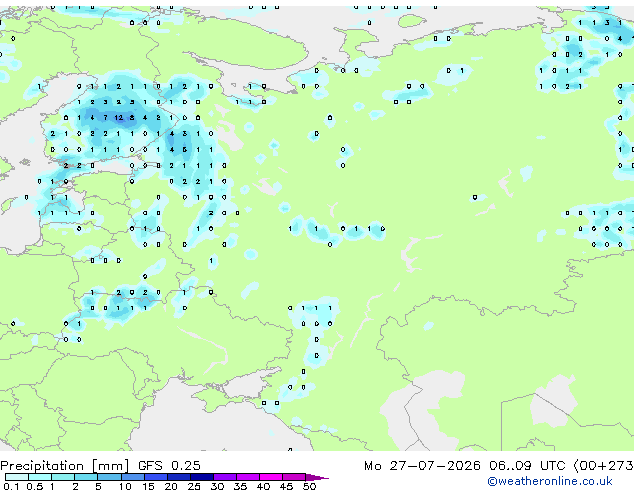Click the '06..09 UTC' time label

(526, 466)
